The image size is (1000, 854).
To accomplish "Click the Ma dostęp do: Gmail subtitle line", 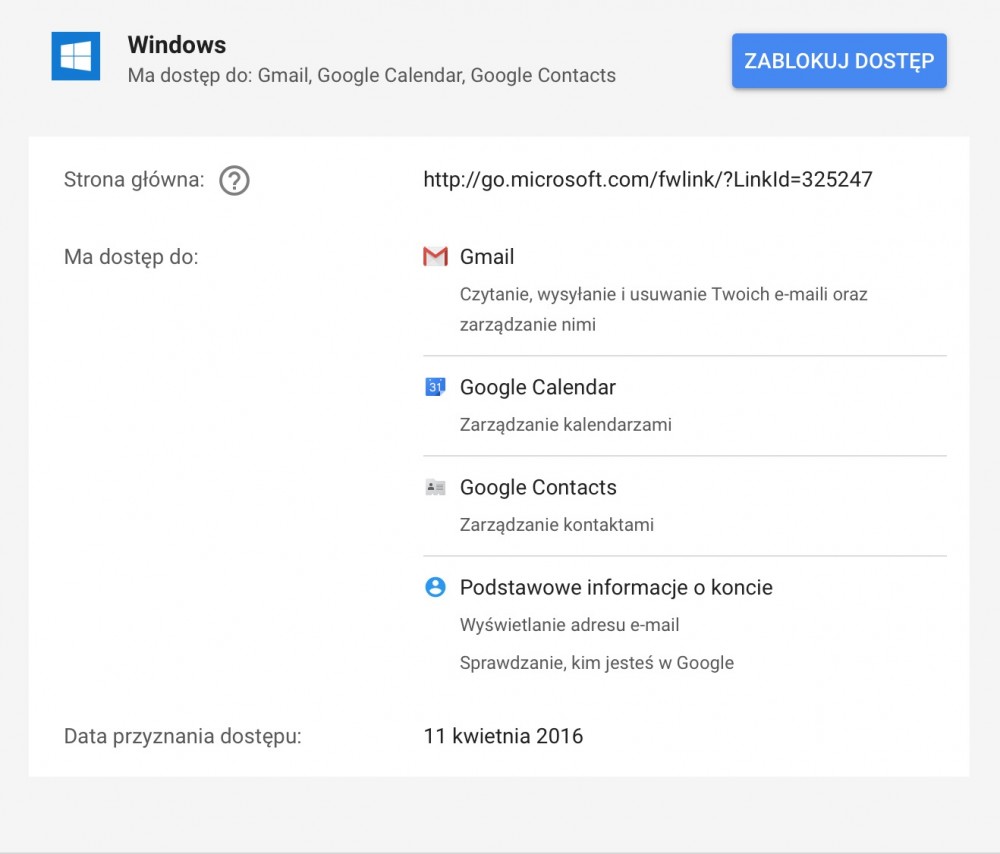I will [372, 75].
